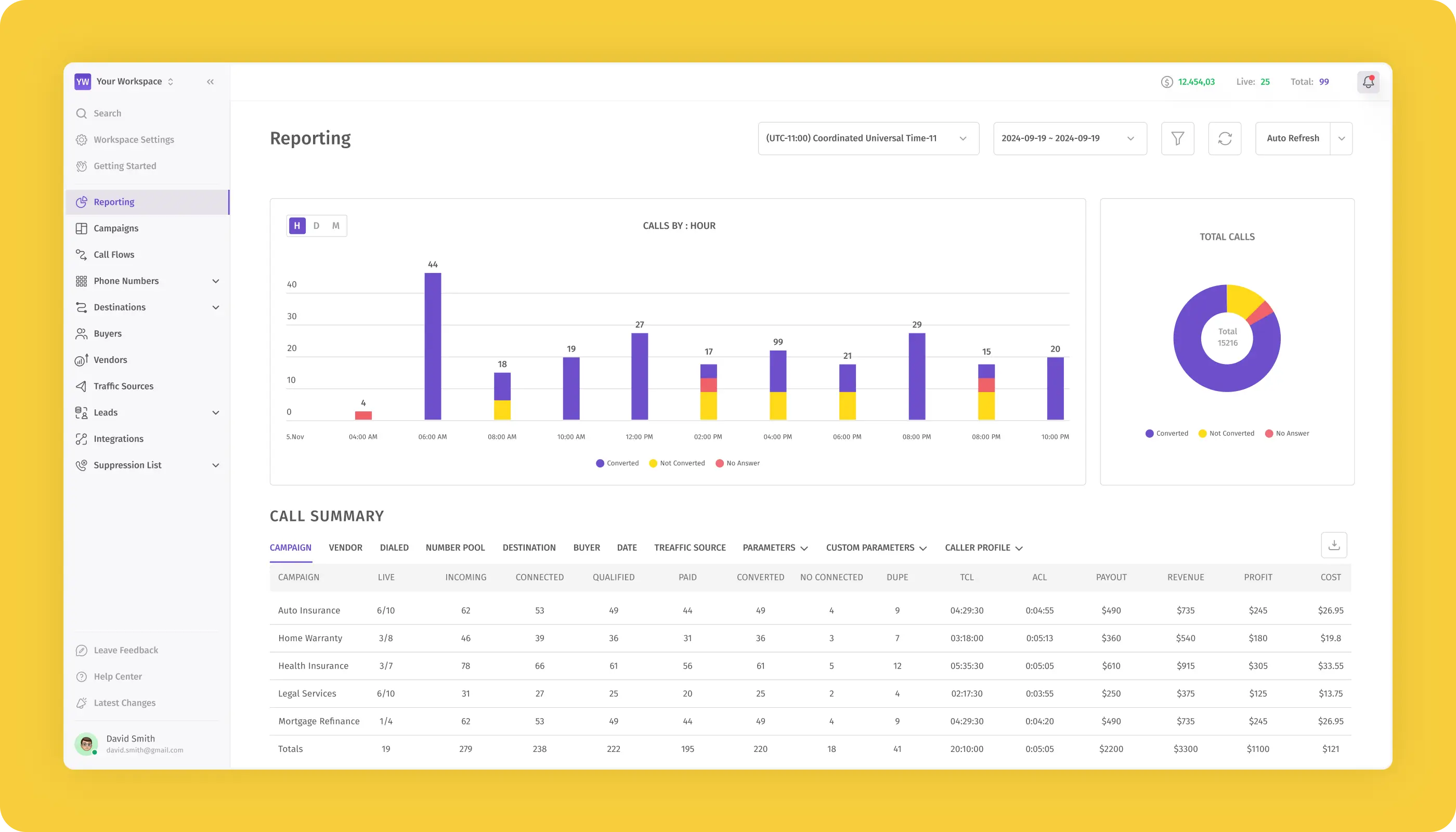Open the filter funnel icon

(1177, 138)
